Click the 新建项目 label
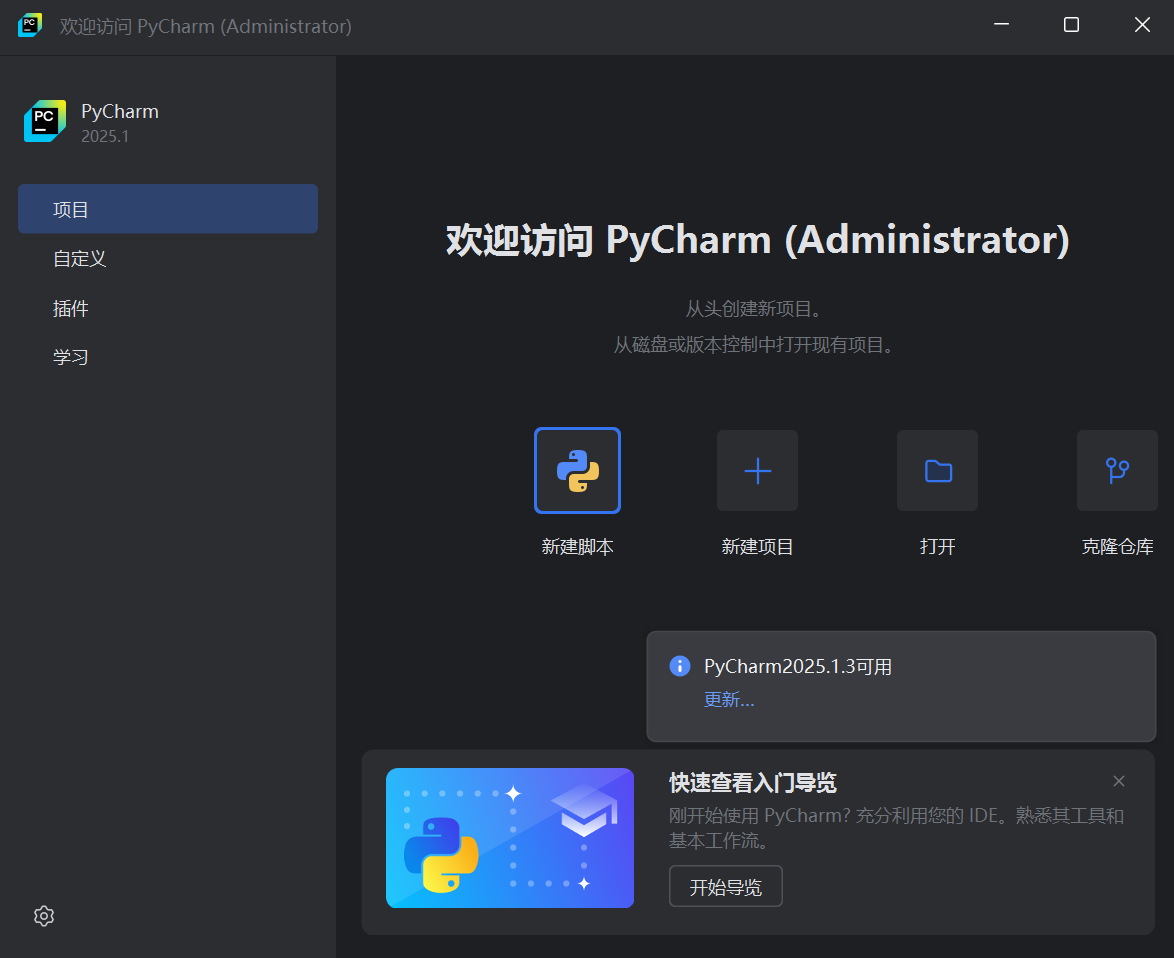This screenshot has width=1174, height=958. click(x=757, y=546)
